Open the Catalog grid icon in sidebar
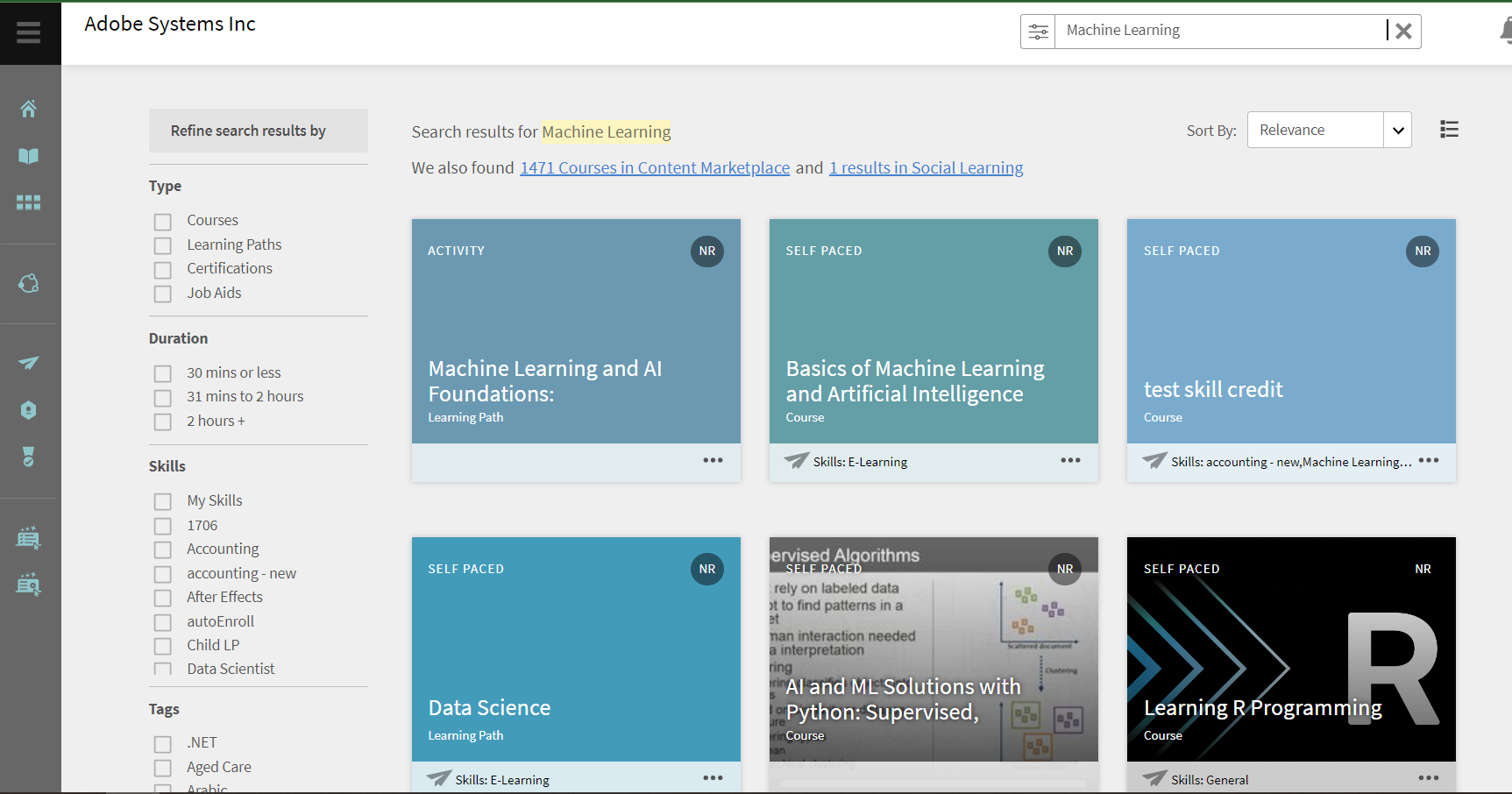 tap(29, 202)
